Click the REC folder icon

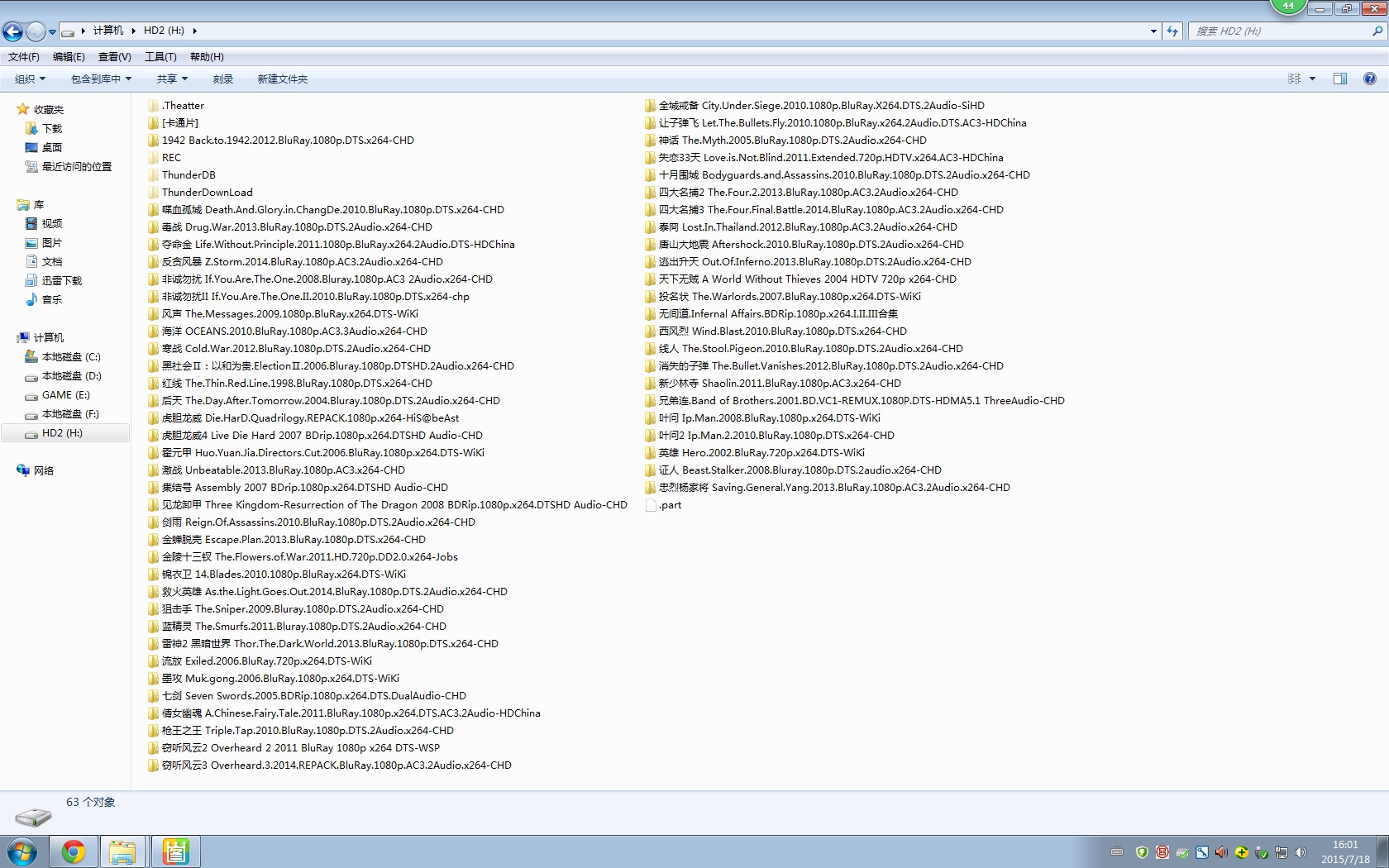[x=153, y=158]
